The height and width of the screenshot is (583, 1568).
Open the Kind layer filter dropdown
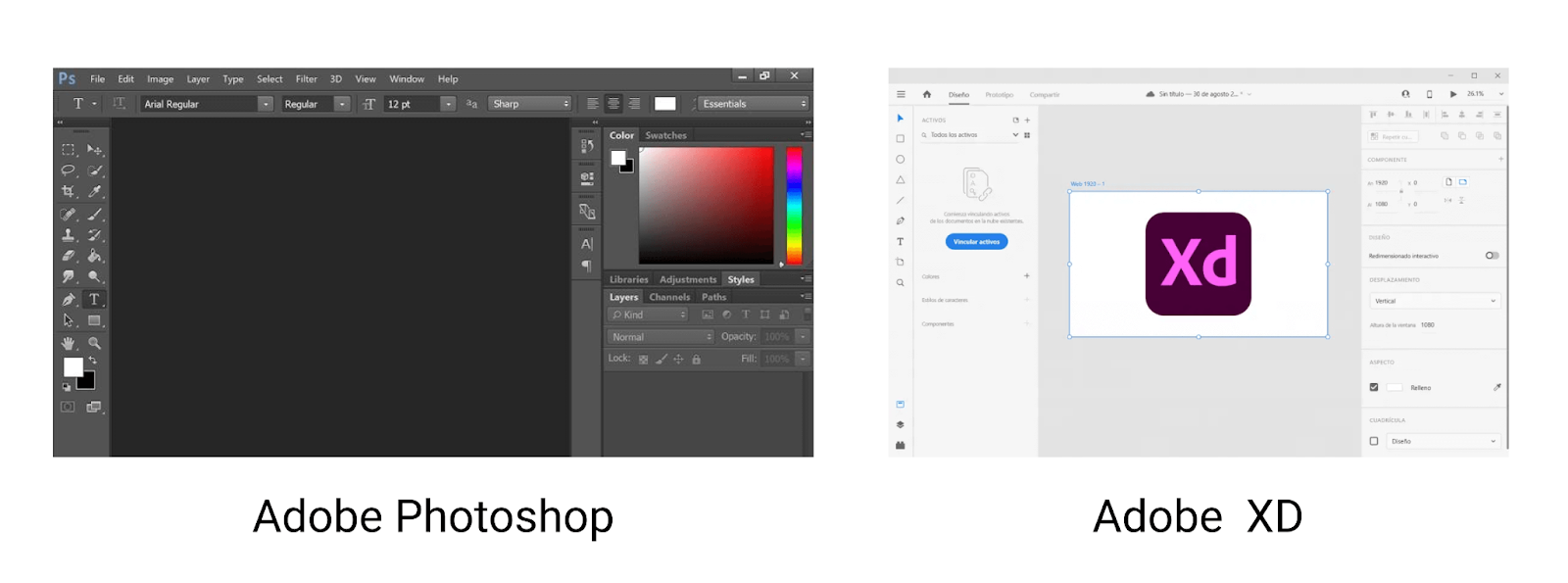(648, 315)
